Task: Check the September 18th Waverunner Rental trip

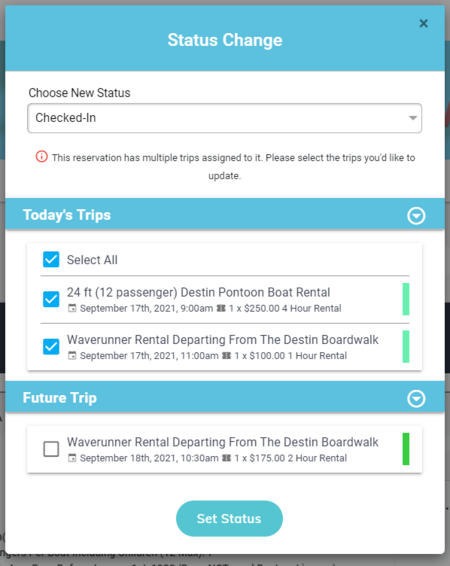Action: [51, 449]
